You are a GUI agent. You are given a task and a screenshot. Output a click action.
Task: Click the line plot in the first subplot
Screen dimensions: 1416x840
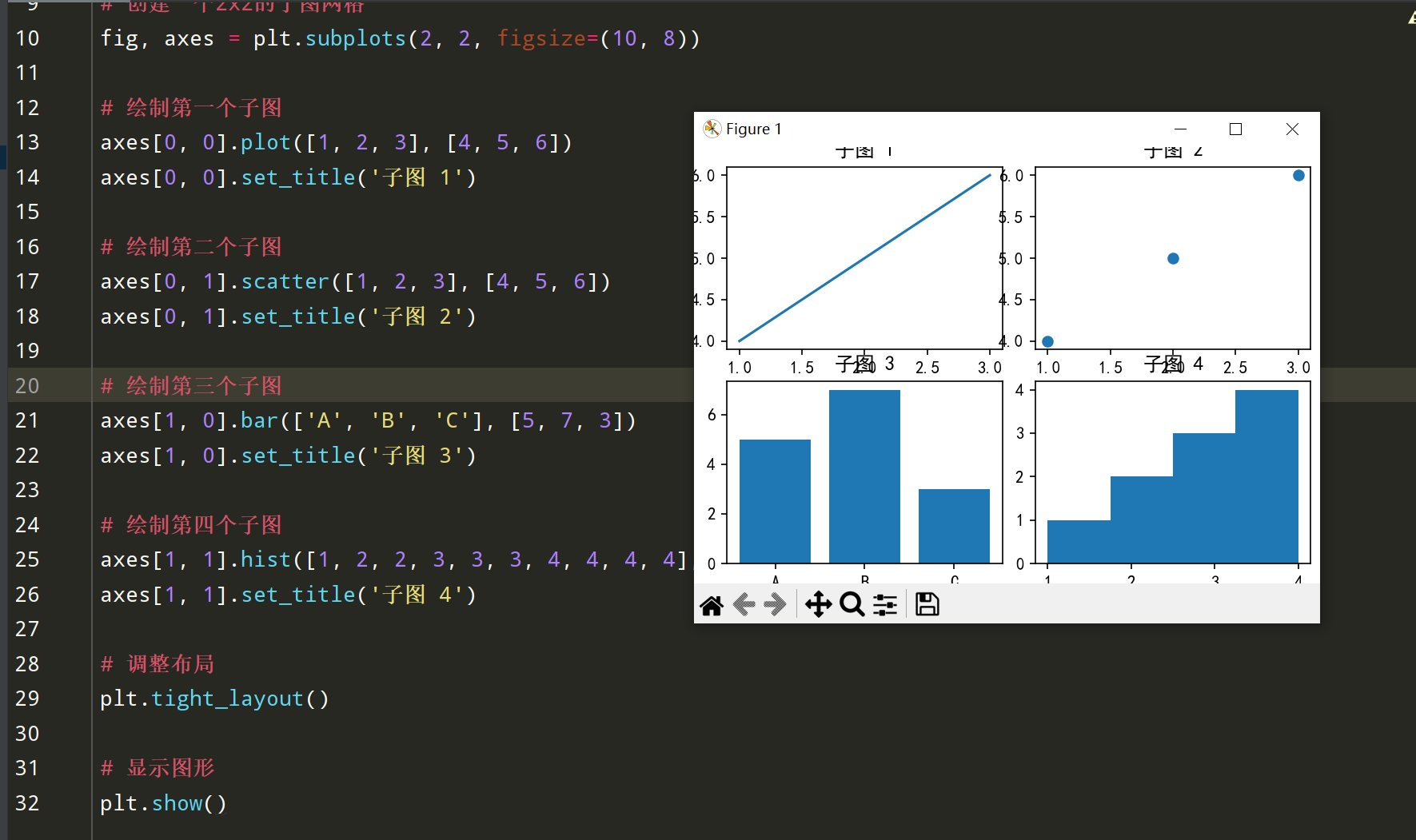click(x=864, y=258)
